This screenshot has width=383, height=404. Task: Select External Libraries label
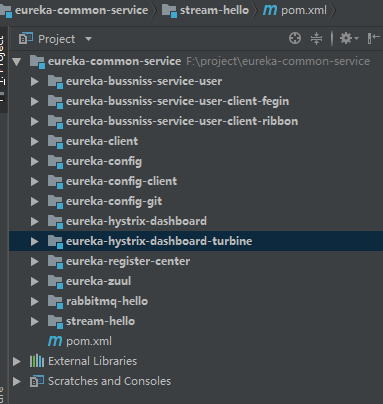[92, 361]
